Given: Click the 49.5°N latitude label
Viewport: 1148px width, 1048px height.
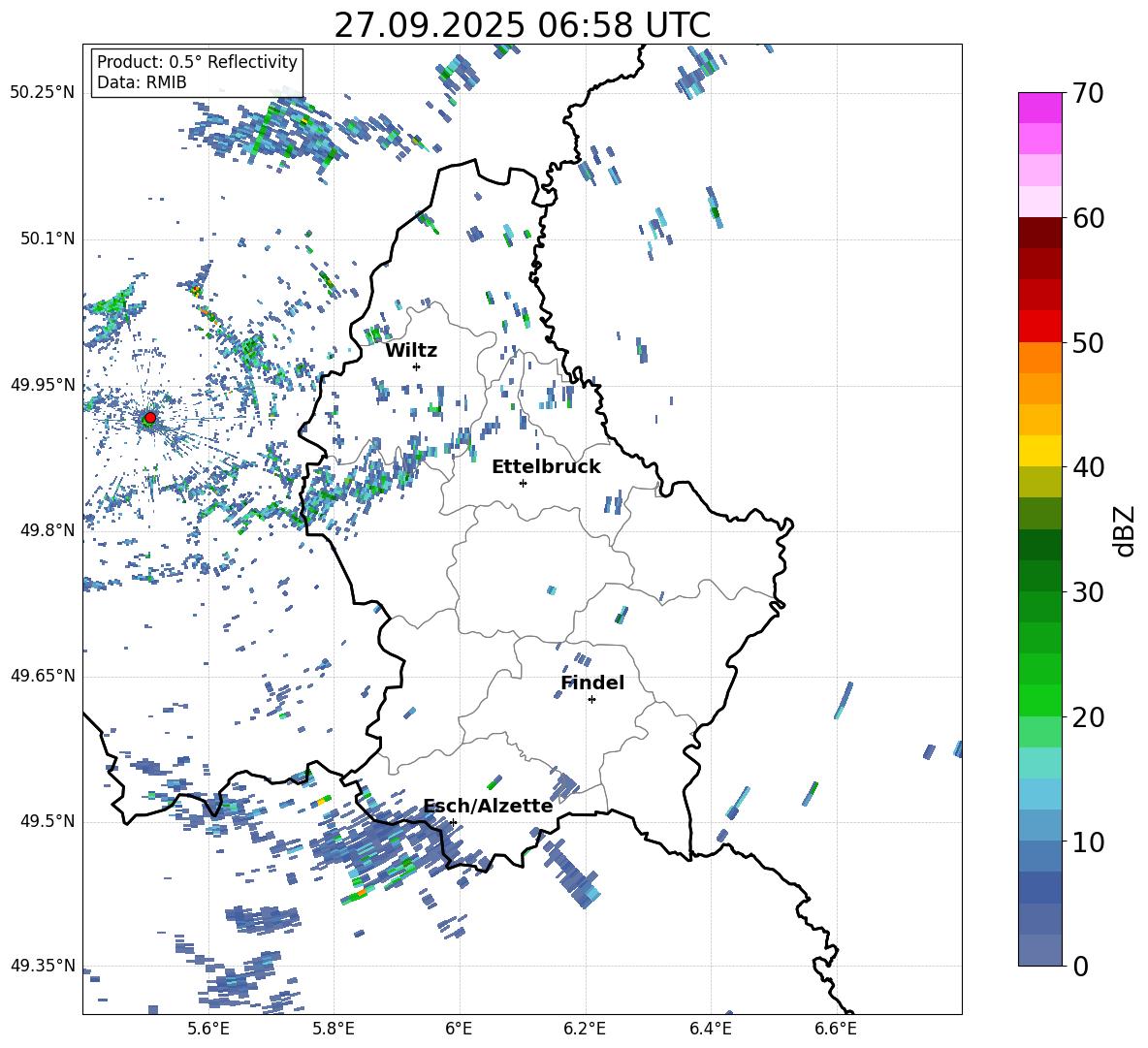Looking at the screenshot, I should point(48,821).
